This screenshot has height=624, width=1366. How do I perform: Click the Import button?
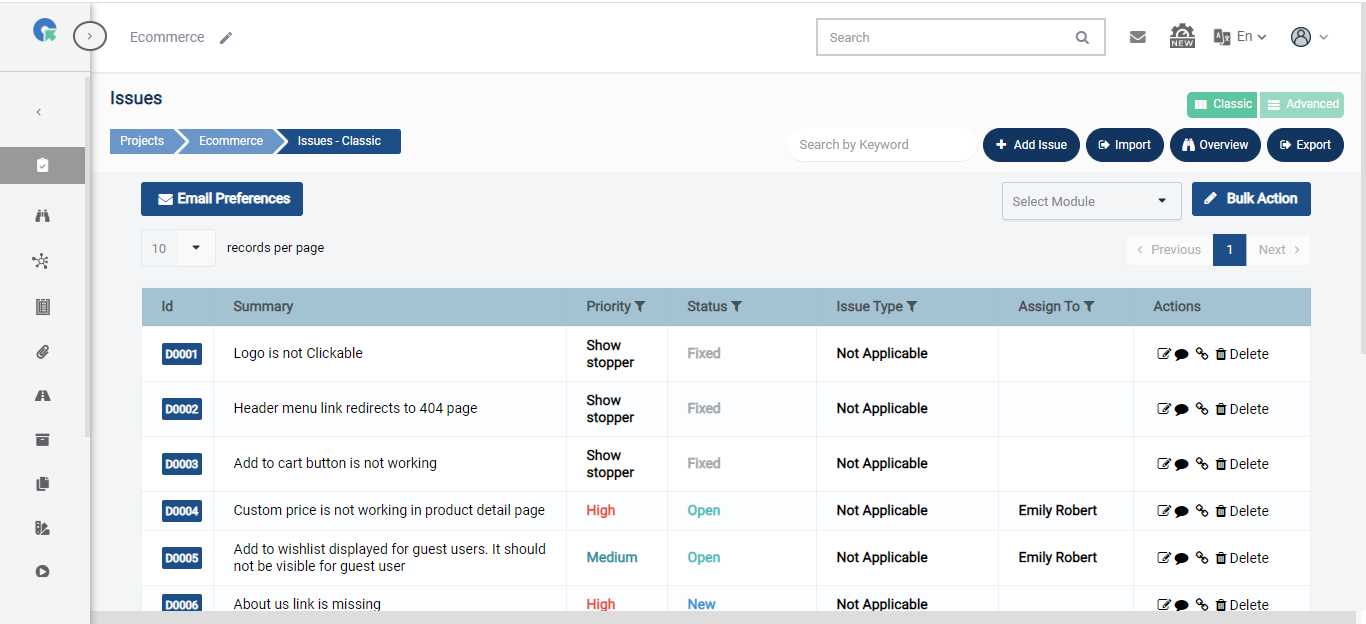tap(1125, 145)
